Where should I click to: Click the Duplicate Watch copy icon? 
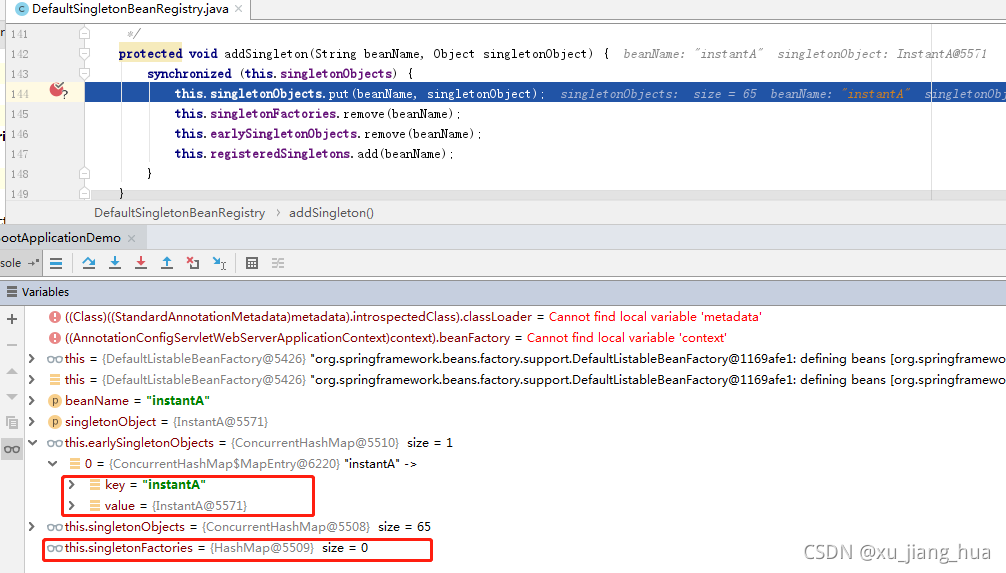[x=12, y=422]
